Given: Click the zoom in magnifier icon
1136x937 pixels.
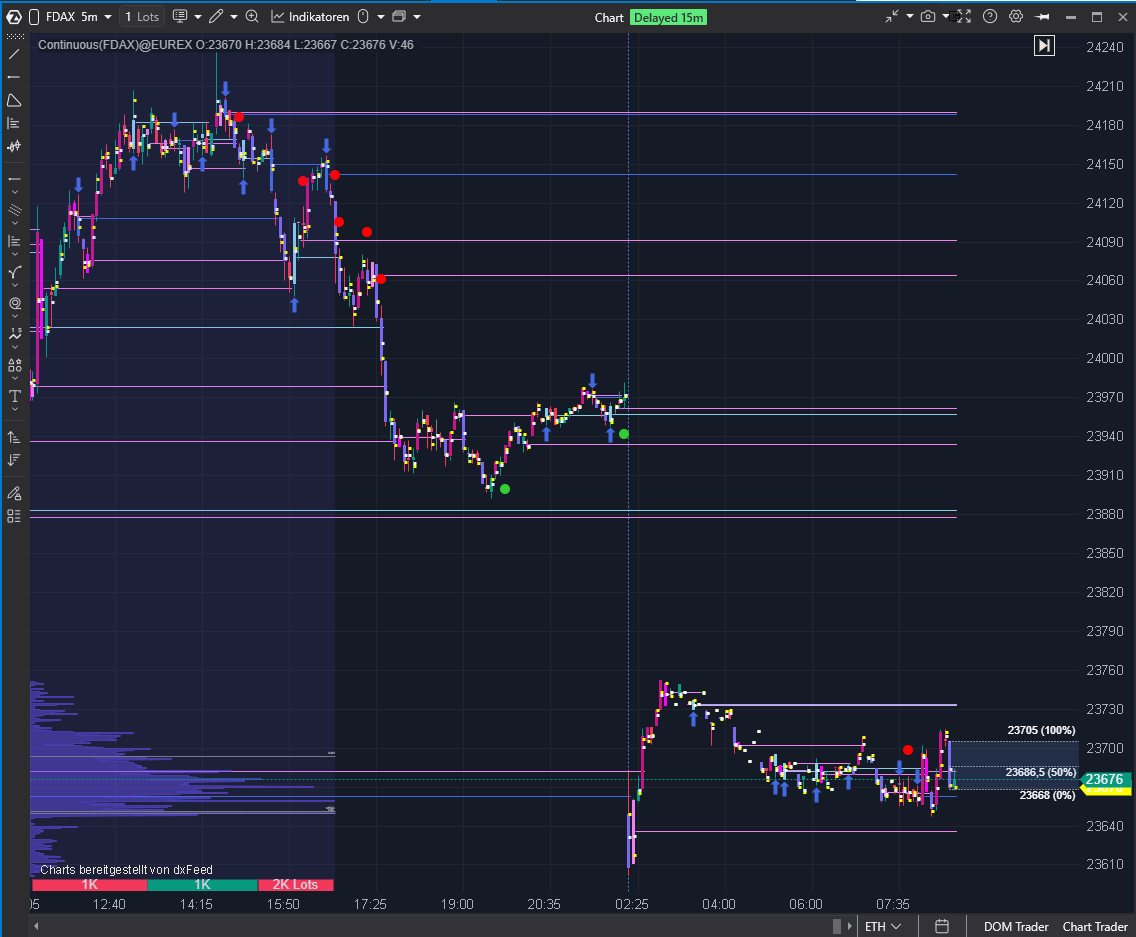Looking at the screenshot, I should [252, 17].
